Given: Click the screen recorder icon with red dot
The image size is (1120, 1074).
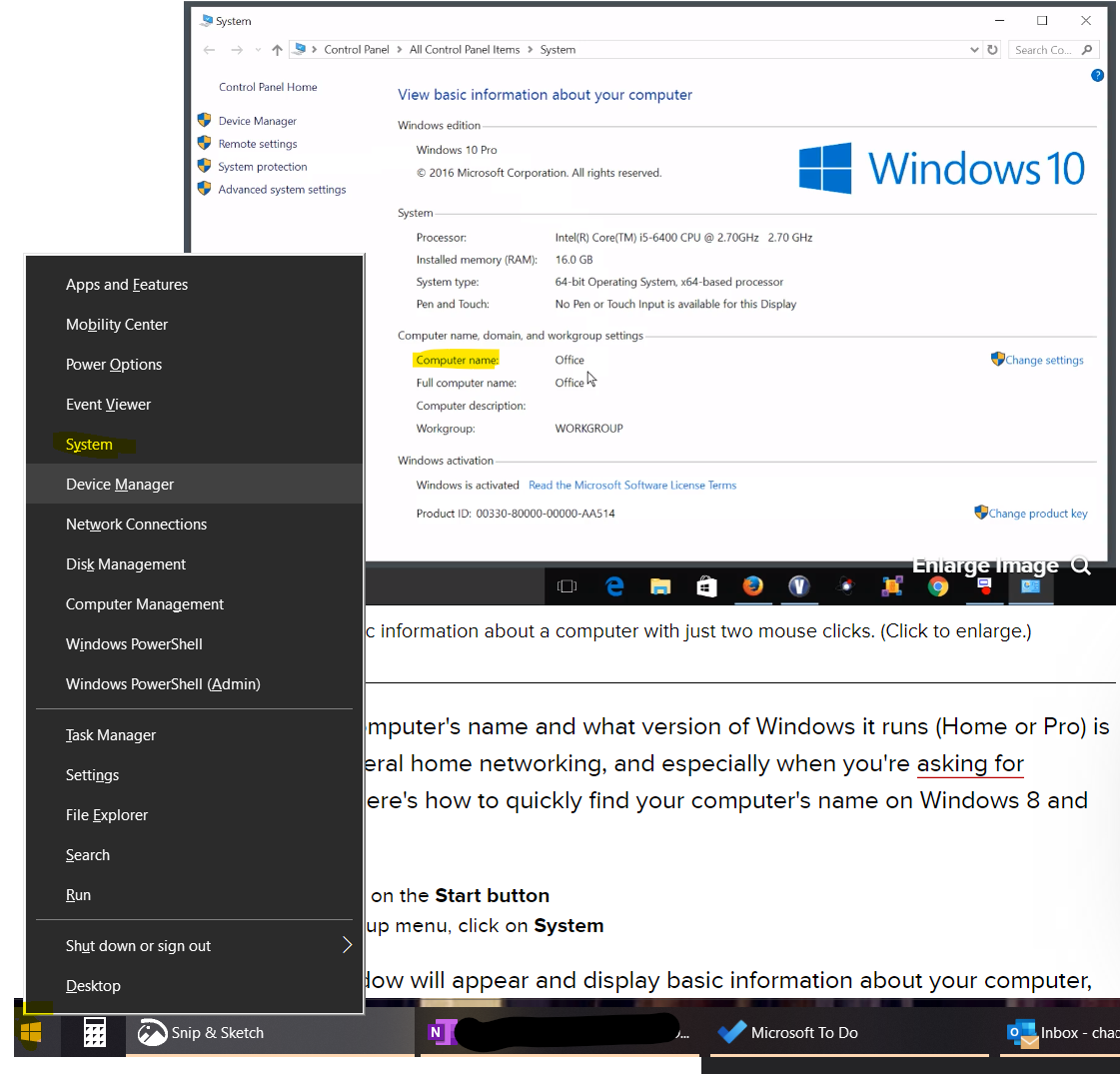Looking at the screenshot, I should (984, 586).
